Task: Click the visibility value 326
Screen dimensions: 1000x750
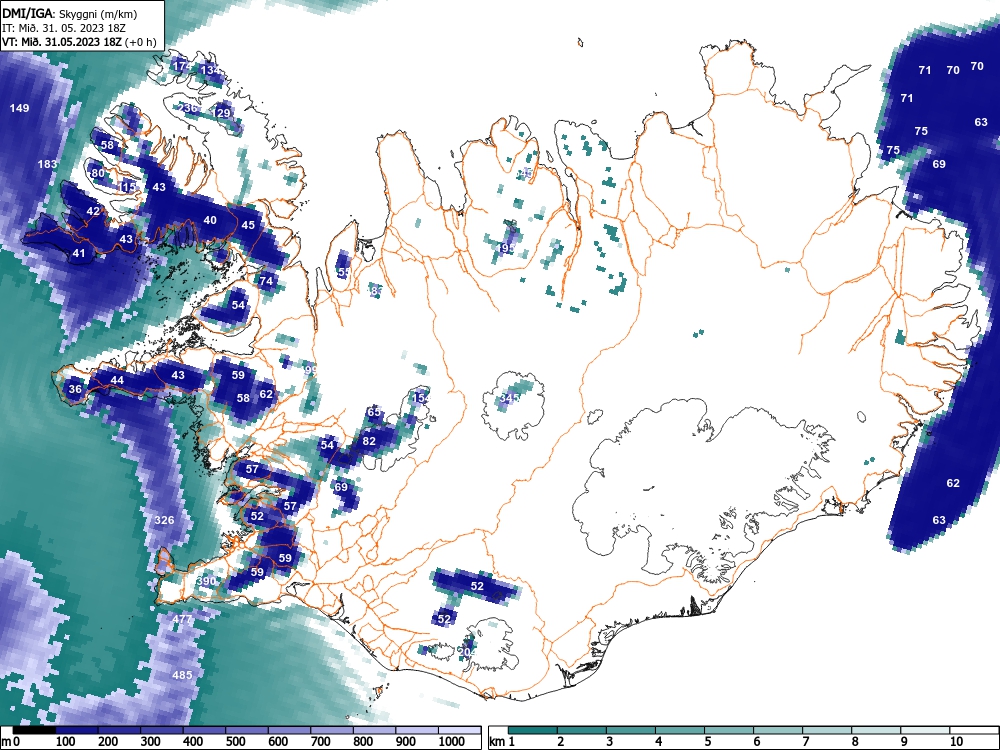Action: click(x=165, y=520)
